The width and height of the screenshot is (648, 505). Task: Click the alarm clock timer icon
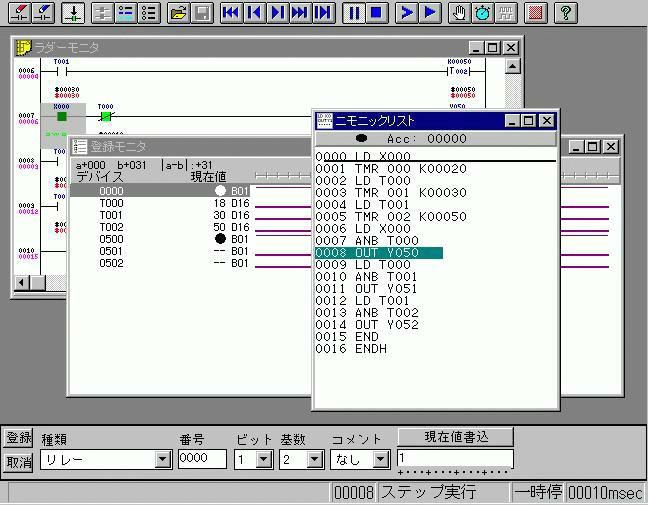click(x=482, y=13)
